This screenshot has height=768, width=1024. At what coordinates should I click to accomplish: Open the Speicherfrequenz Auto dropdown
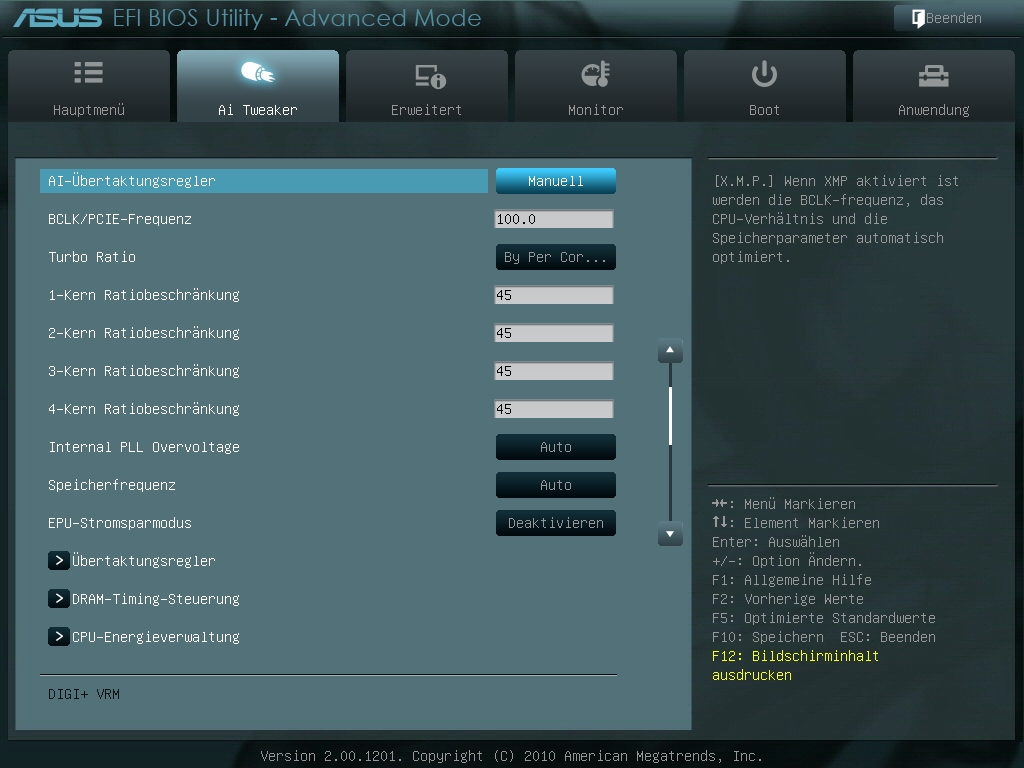pos(556,485)
